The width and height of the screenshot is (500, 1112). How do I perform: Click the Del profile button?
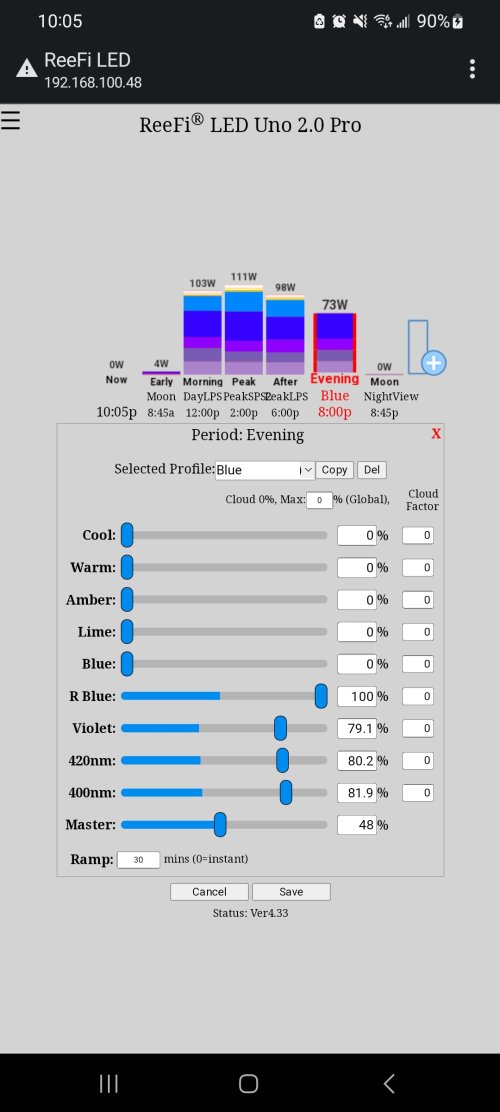pyautogui.click(x=372, y=469)
